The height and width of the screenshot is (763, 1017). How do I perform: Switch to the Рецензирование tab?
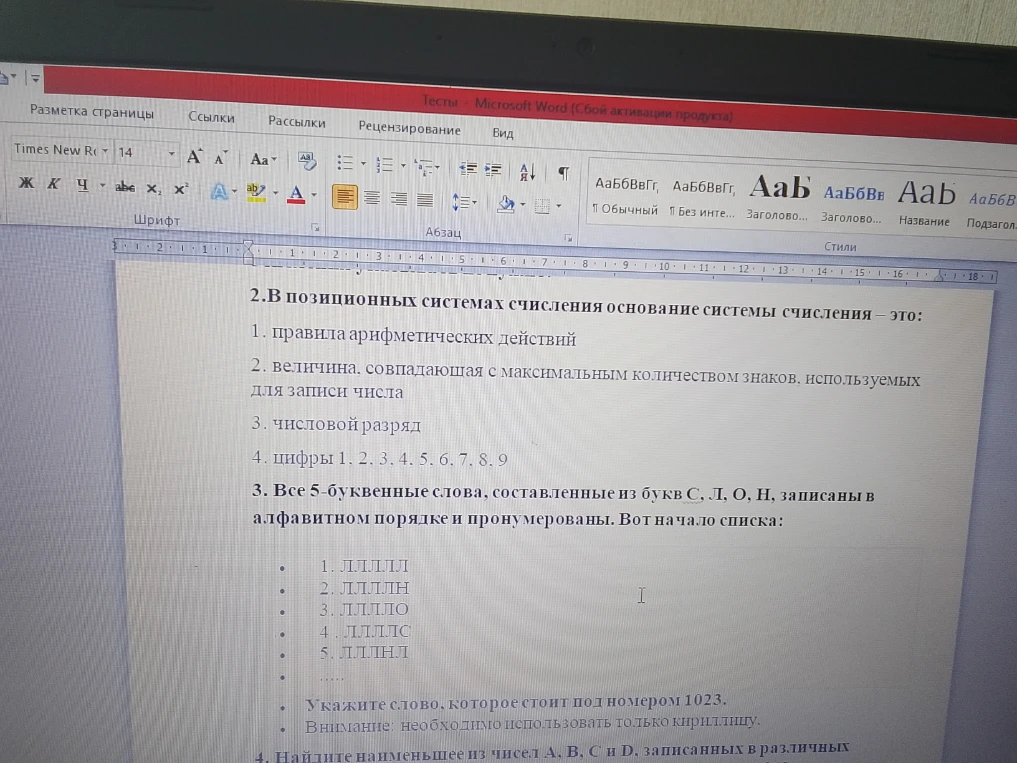[x=409, y=128]
